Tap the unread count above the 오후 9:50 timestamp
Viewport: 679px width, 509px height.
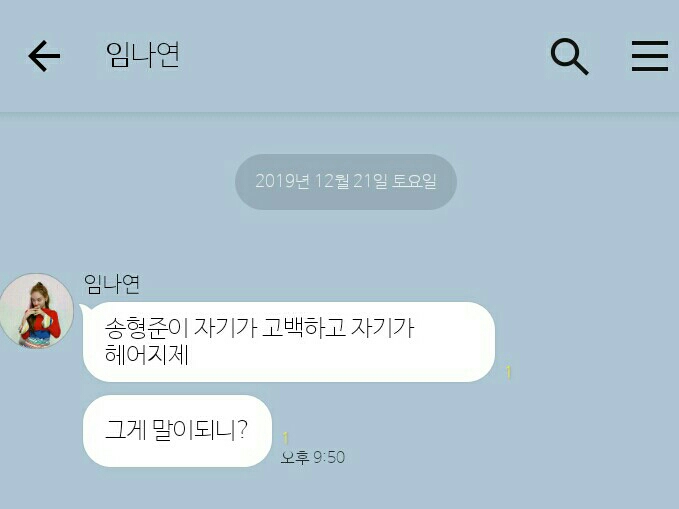tap(285, 438)
